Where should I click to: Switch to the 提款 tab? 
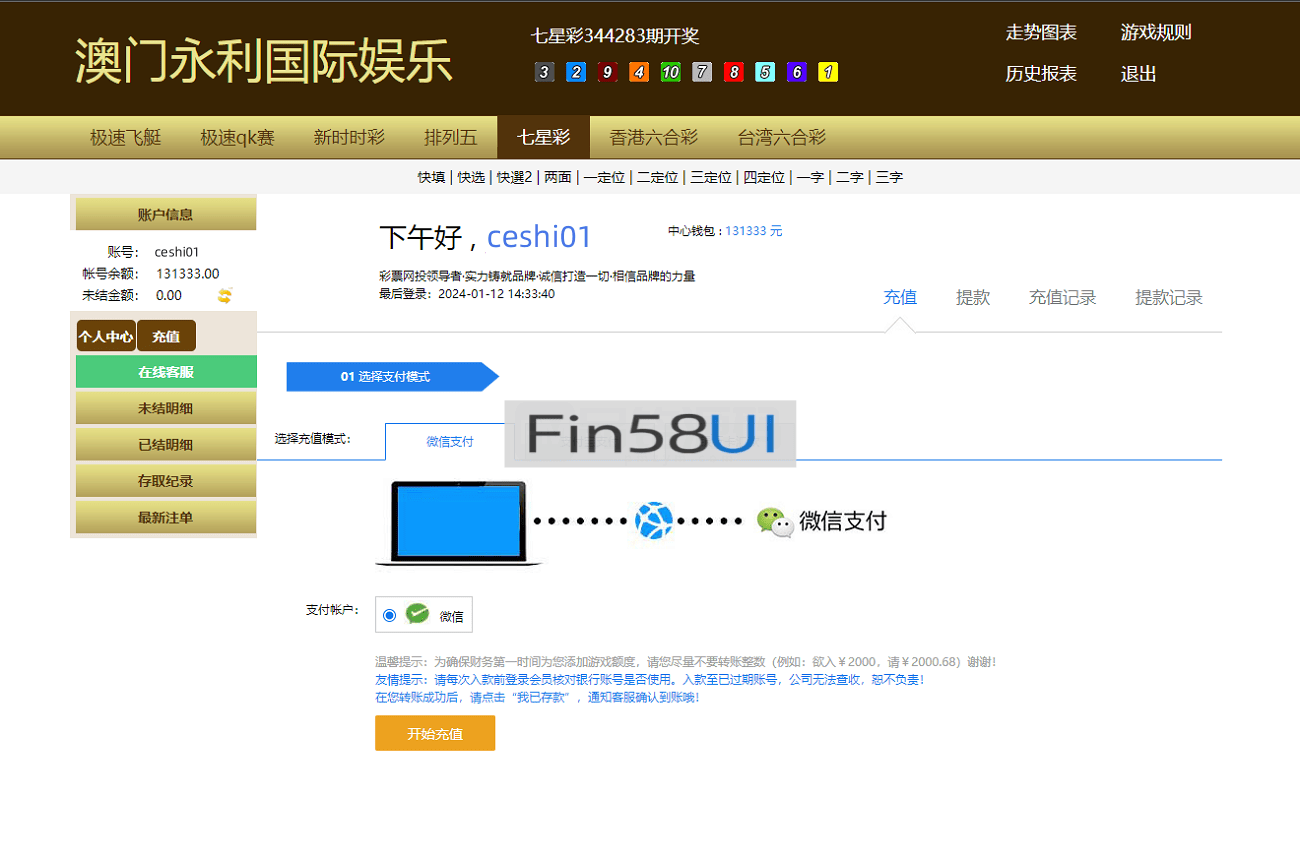click(973, 296)
